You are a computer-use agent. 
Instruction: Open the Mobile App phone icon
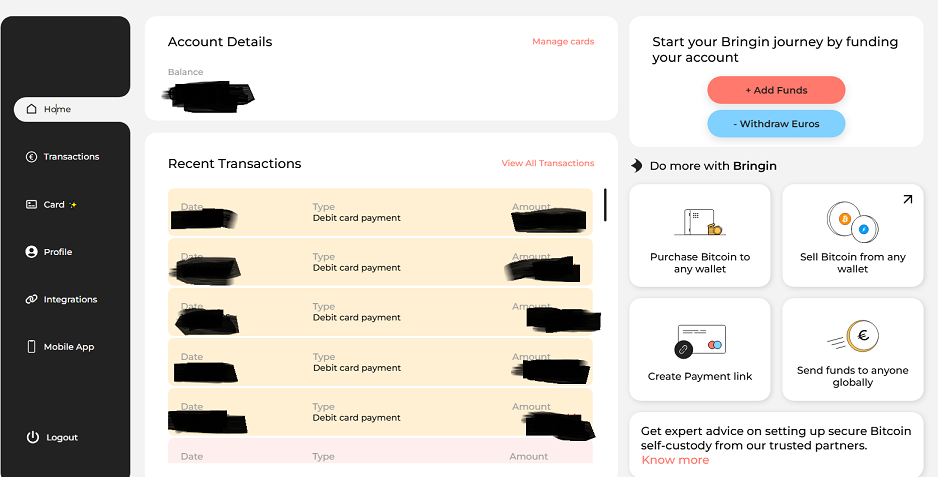click(x=31, y=347)
